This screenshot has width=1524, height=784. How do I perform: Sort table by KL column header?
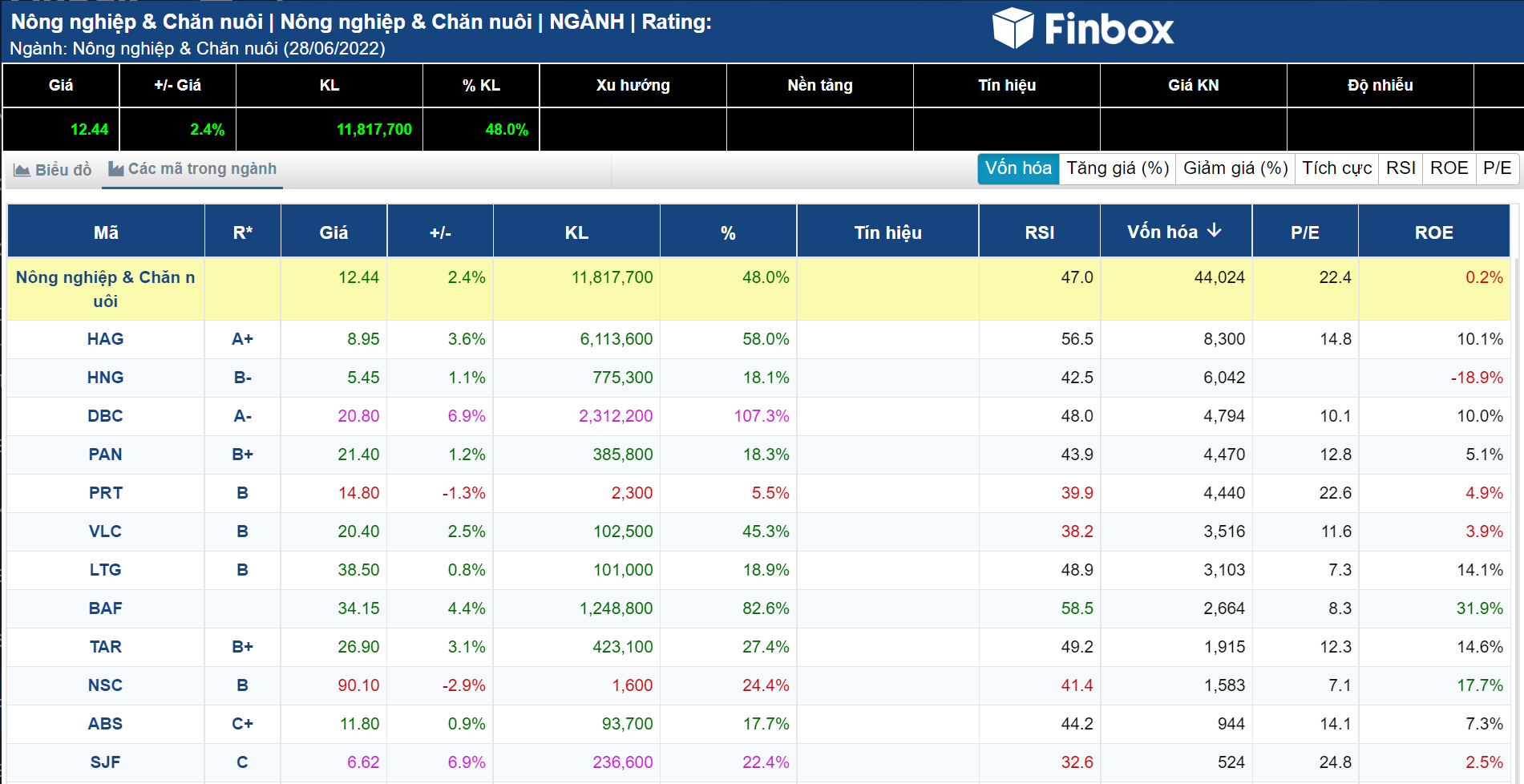[576, 232]
